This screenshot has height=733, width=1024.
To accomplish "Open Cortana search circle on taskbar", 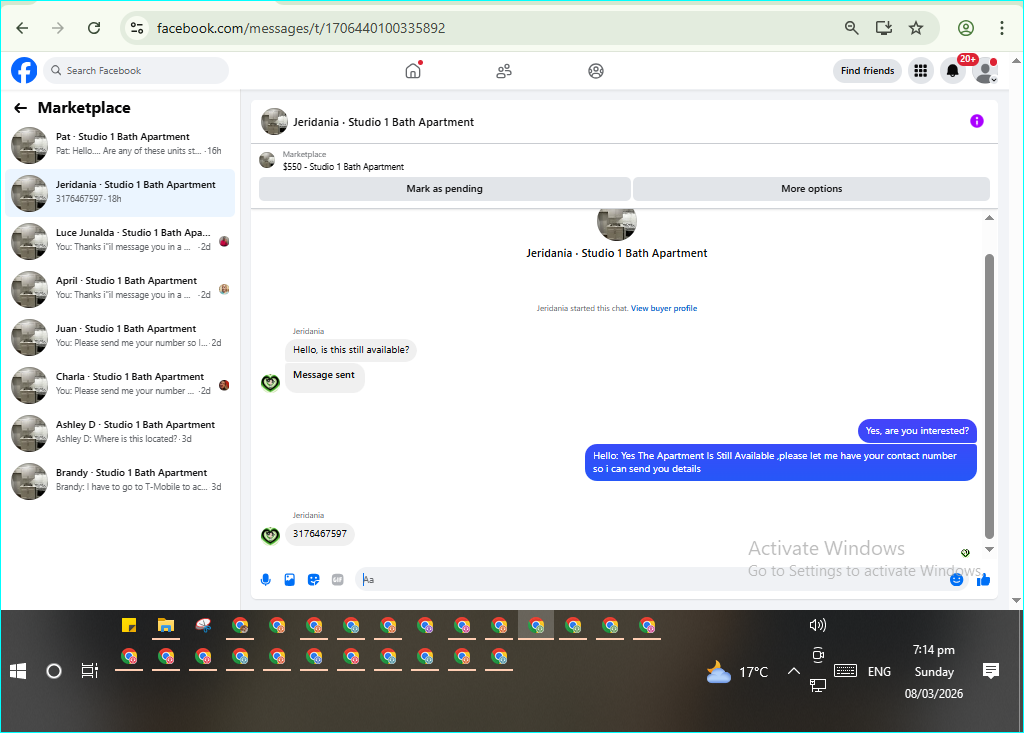I will pyautogui.click(x=54, y=671).
